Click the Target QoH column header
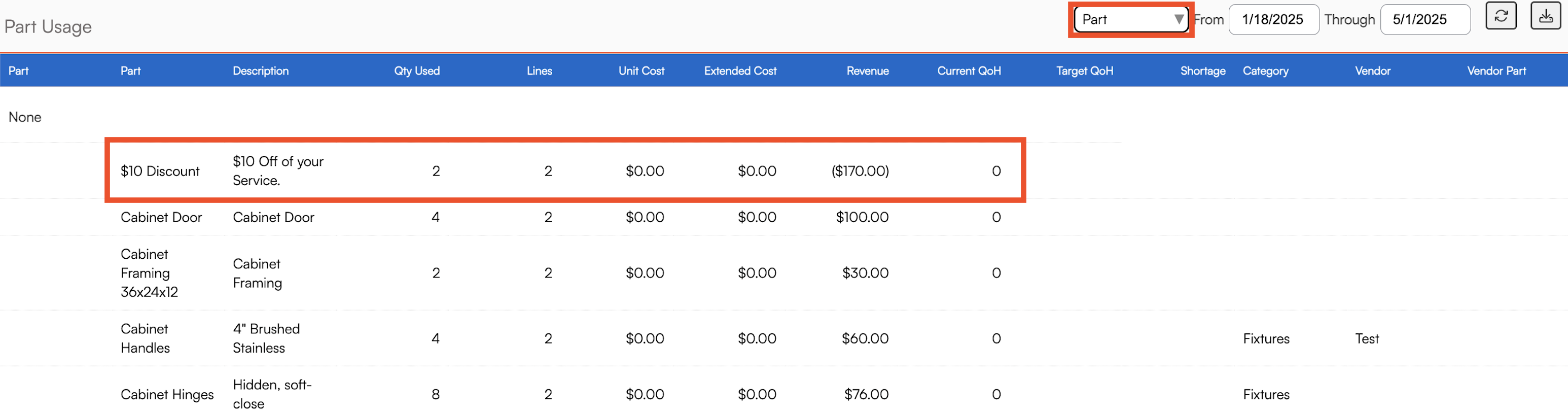This screenshot has height=412, width=1568. click(x=1084, y=71)
